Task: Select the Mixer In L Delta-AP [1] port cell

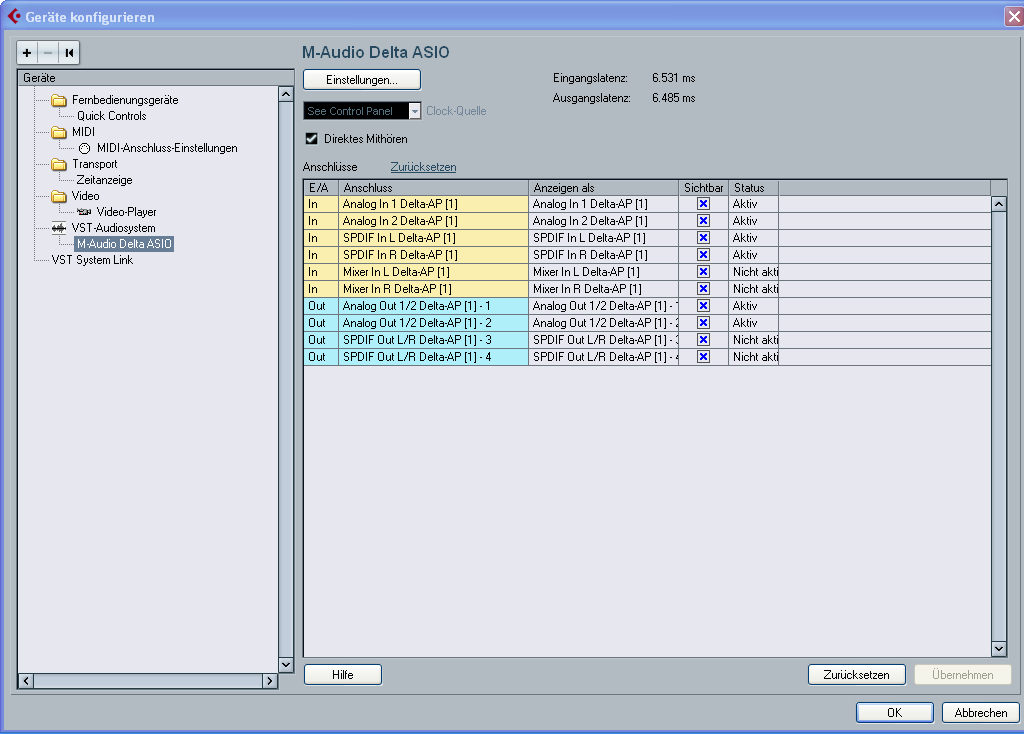Action: click(434, 272)
